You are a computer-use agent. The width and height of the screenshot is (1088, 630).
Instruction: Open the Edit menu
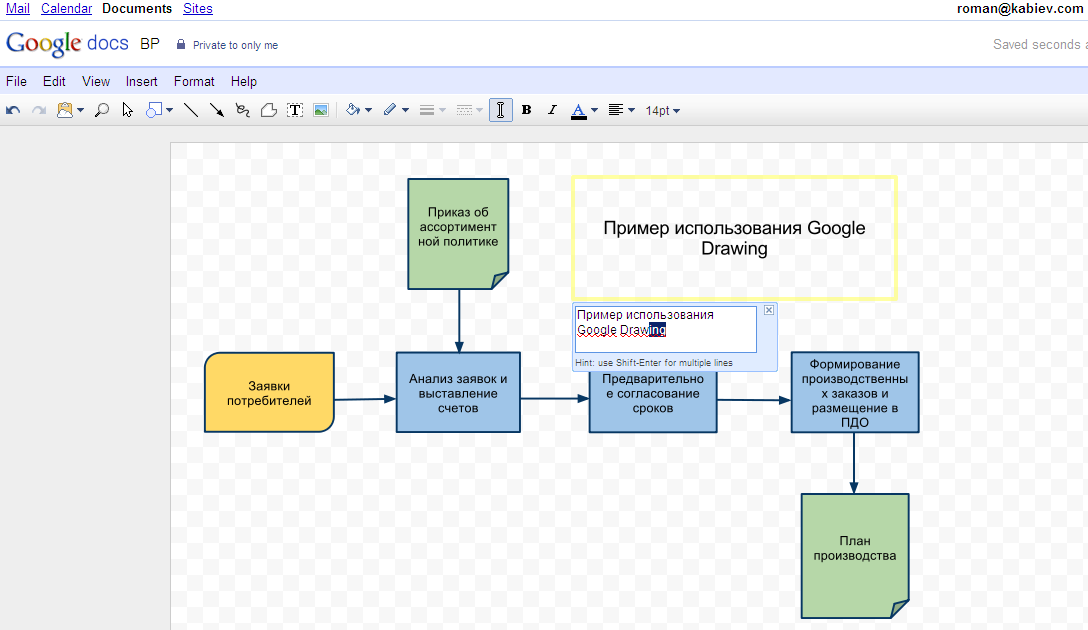click(54, 81)
